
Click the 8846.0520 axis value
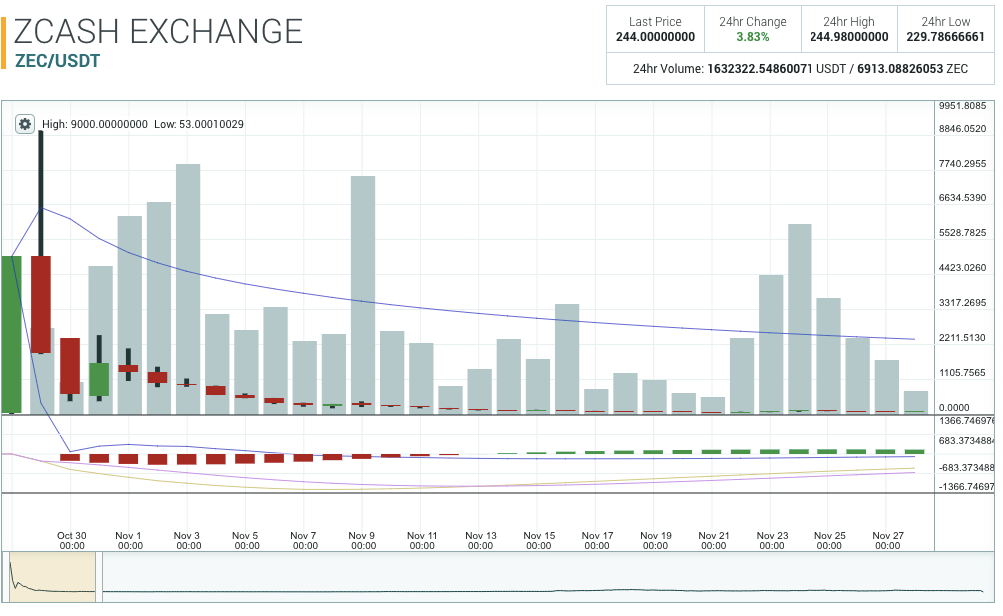pyautogui.click(x=962, y=129)
